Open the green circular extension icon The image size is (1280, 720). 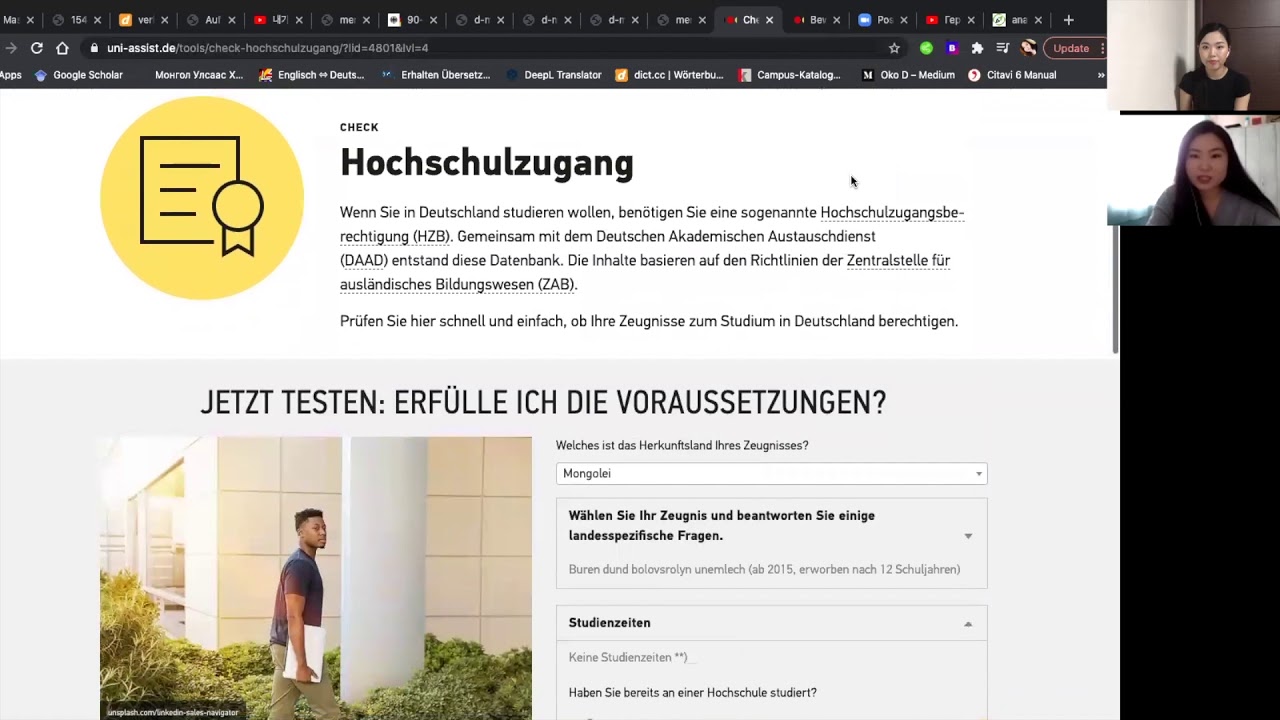coord(926,48)
